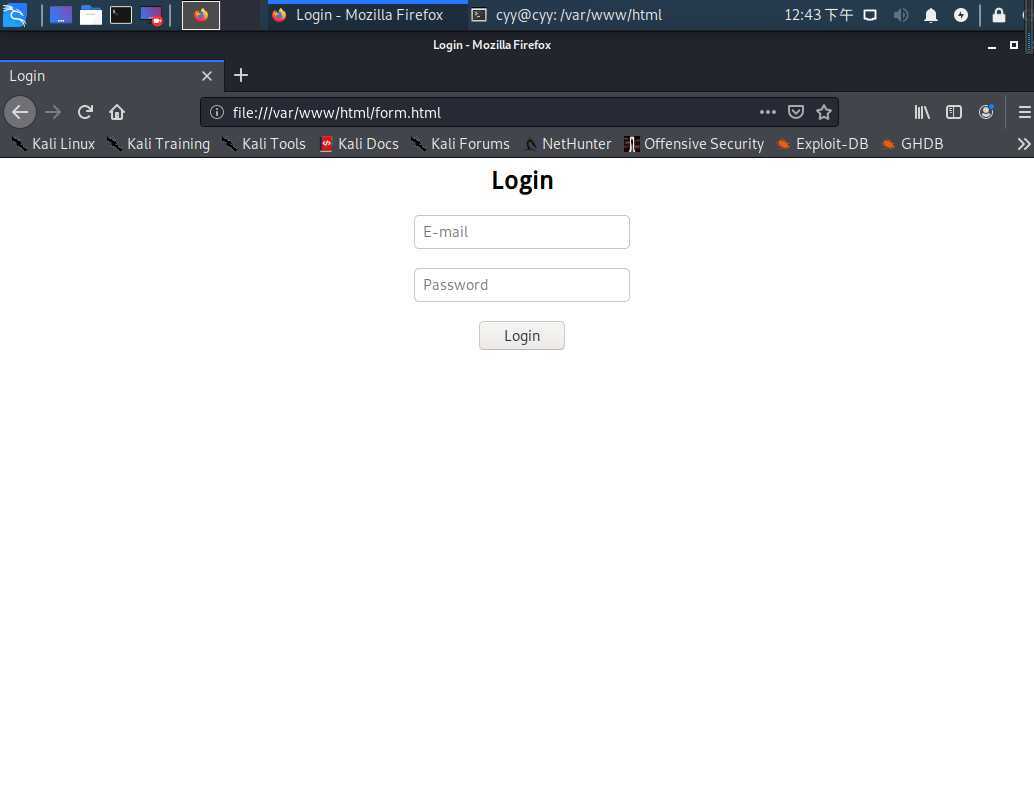Open the NetHunter bookmark
The width and height of the screenshot is (1034, 798).
pyautogui.click(x=567, y=144)
